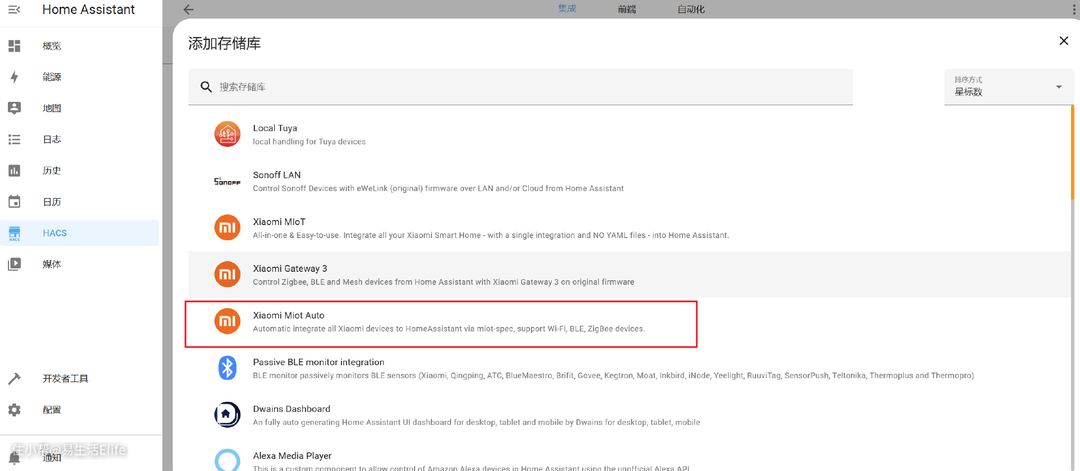
Task: Click the Xiaomi Gateway 3 logo icon
Action: pos(227,274)
